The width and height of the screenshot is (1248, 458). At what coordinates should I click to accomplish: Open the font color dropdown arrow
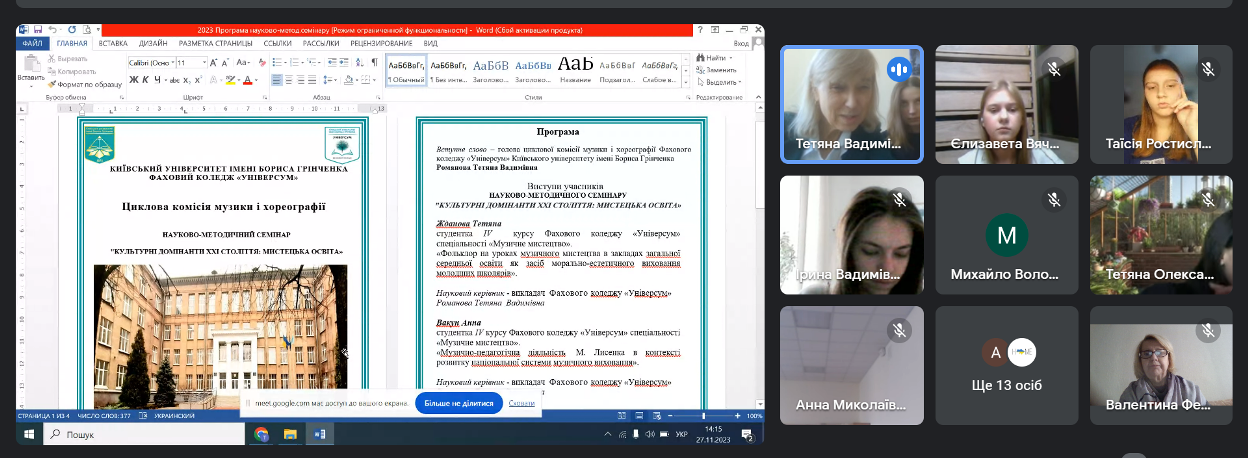[x=256, y=80]
